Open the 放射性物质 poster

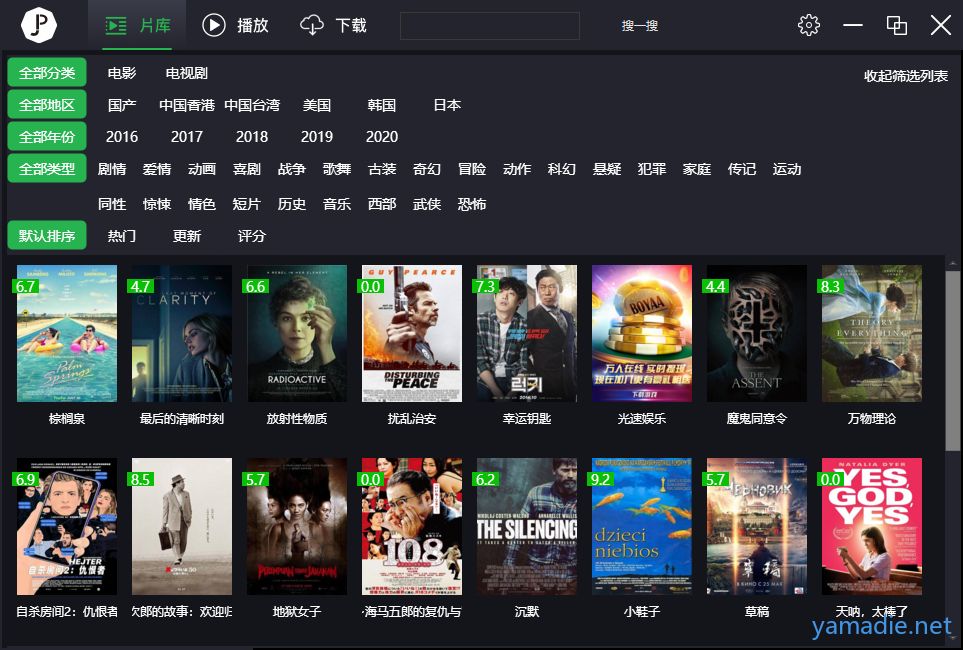tap(297, 334)
